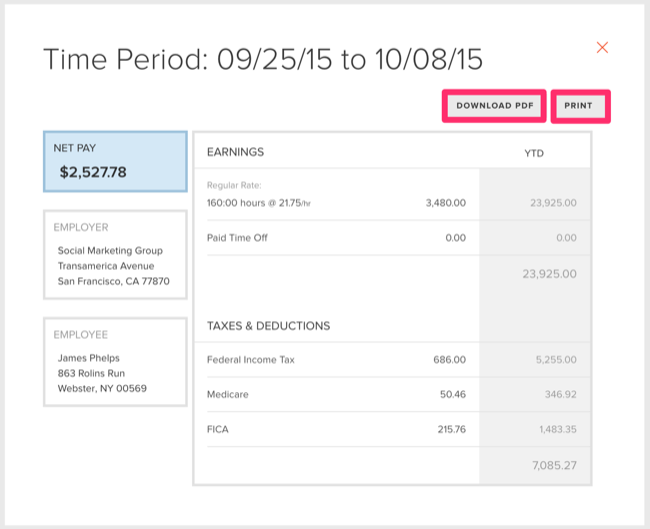Print the pay stub
650x529 pixels.
(578, 106)
